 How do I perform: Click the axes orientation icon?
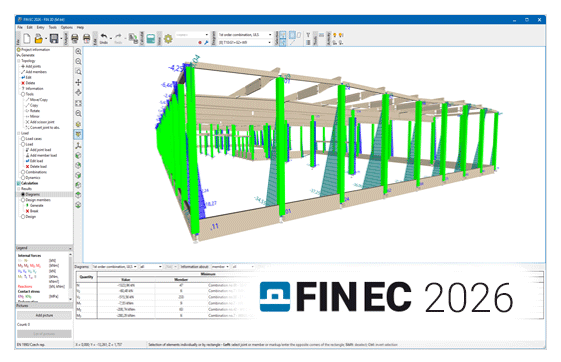point(78,145)
